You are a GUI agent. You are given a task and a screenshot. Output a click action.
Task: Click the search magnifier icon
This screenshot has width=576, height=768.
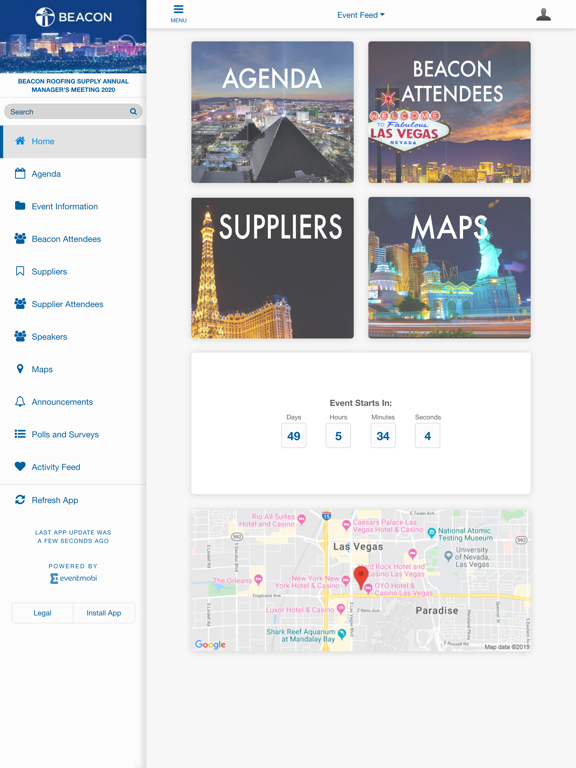click(133, 112)
